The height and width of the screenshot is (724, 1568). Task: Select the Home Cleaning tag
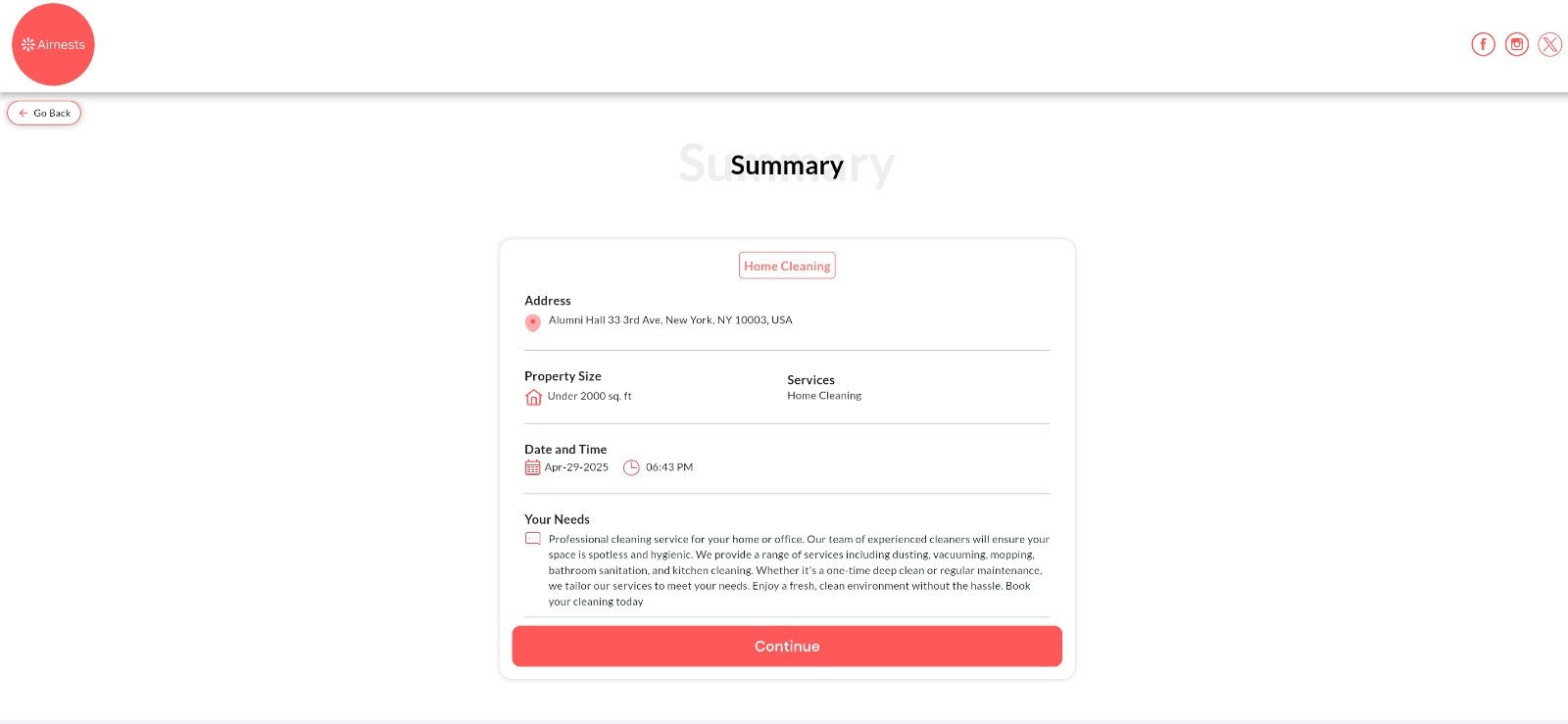click(787, 265)
